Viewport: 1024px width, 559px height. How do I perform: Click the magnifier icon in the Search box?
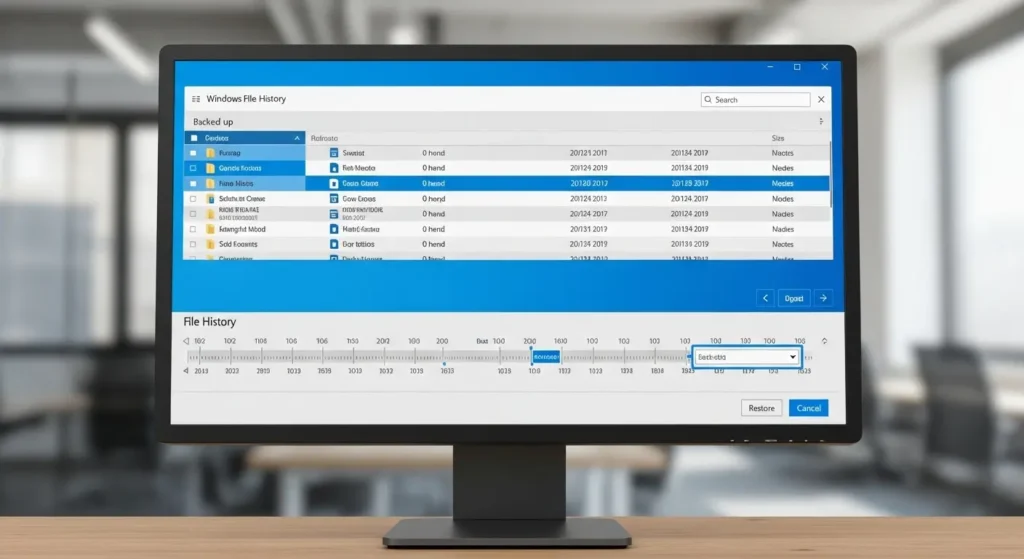(x=708, y=99)
